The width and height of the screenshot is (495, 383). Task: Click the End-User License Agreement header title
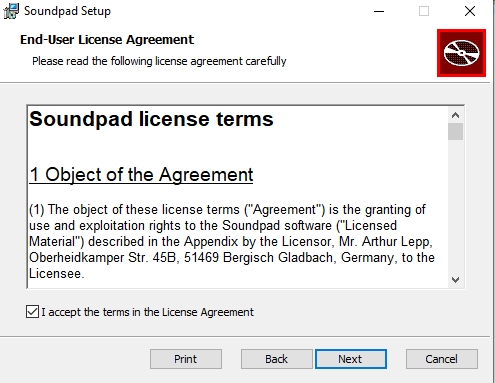[x=107, y=40]
